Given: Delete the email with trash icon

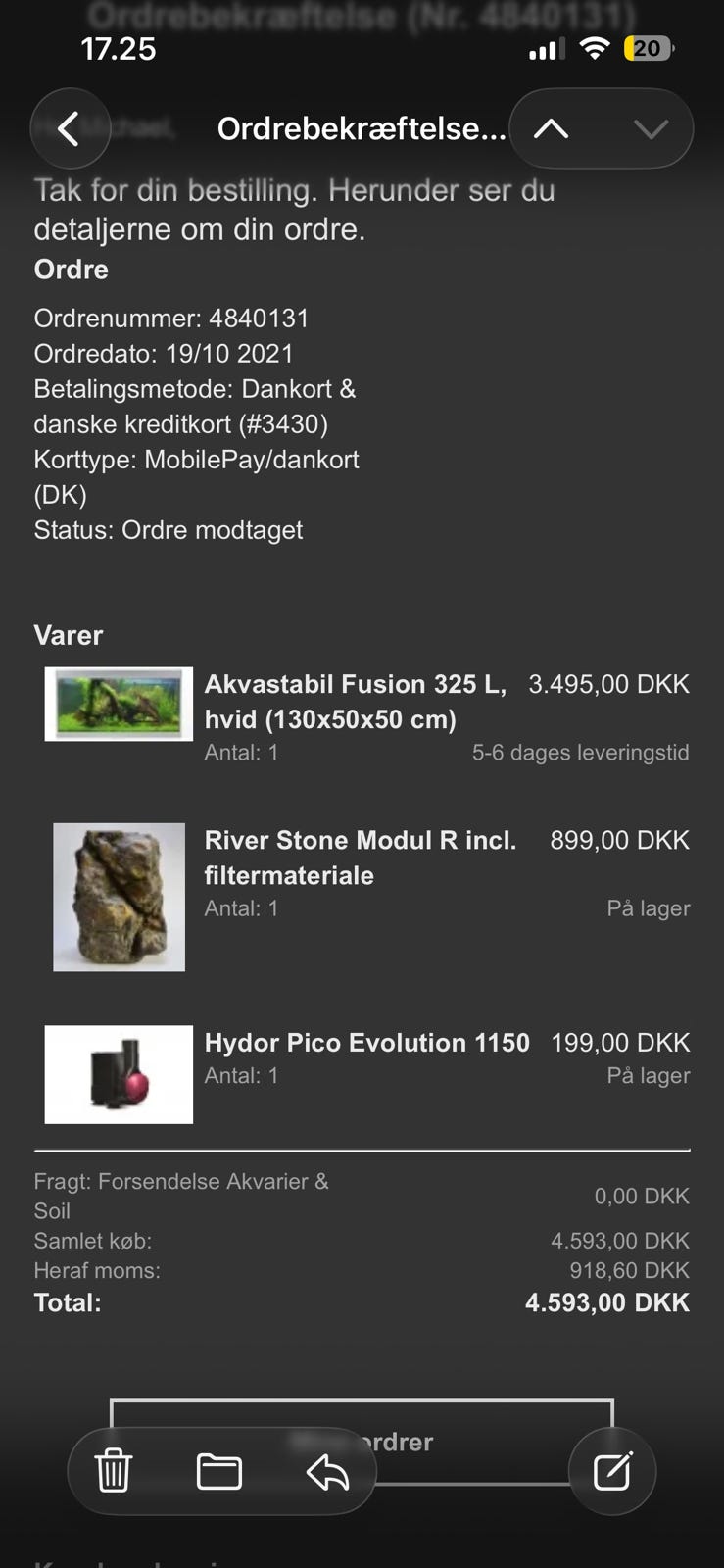Looking at the screenshot, I should pos(114,1470).
